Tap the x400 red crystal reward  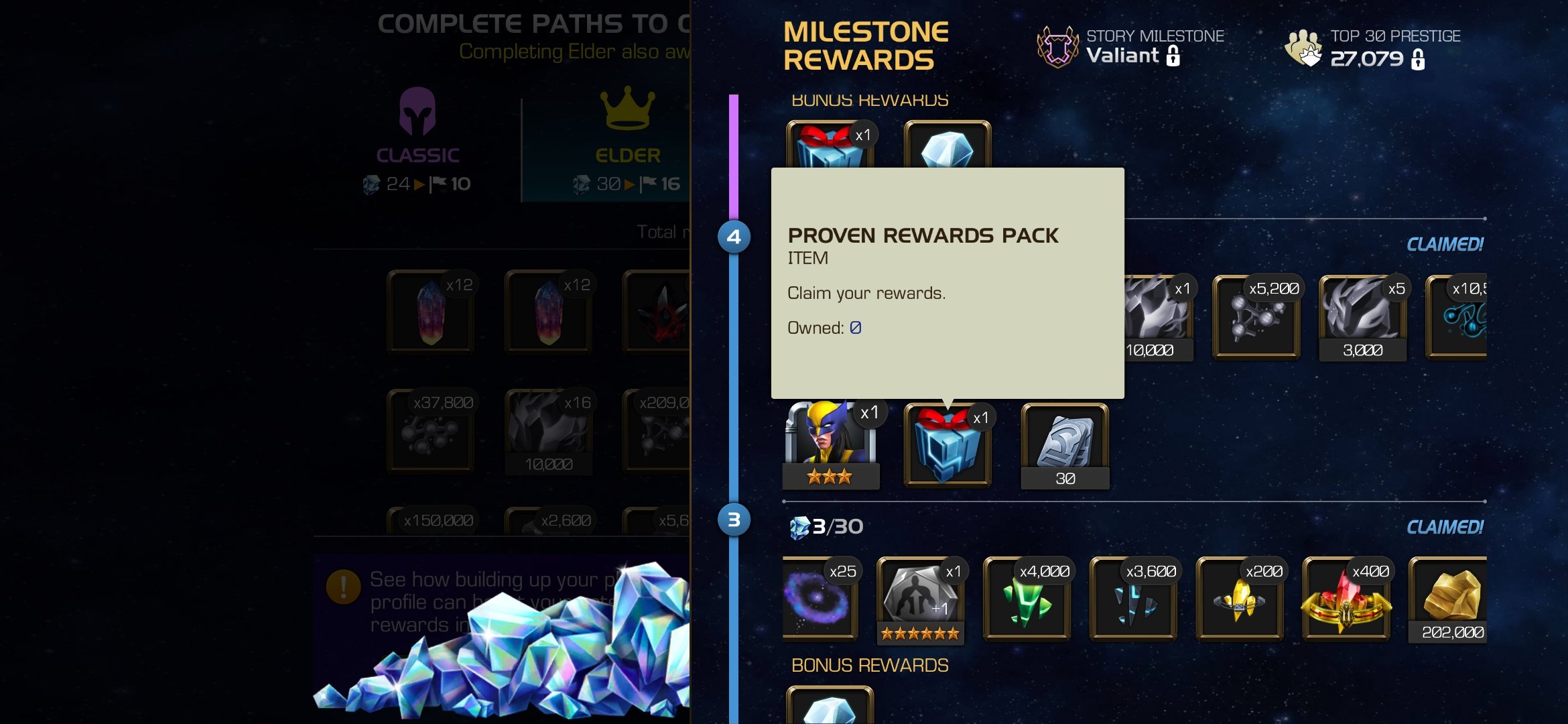click(x=1346, y=599)
